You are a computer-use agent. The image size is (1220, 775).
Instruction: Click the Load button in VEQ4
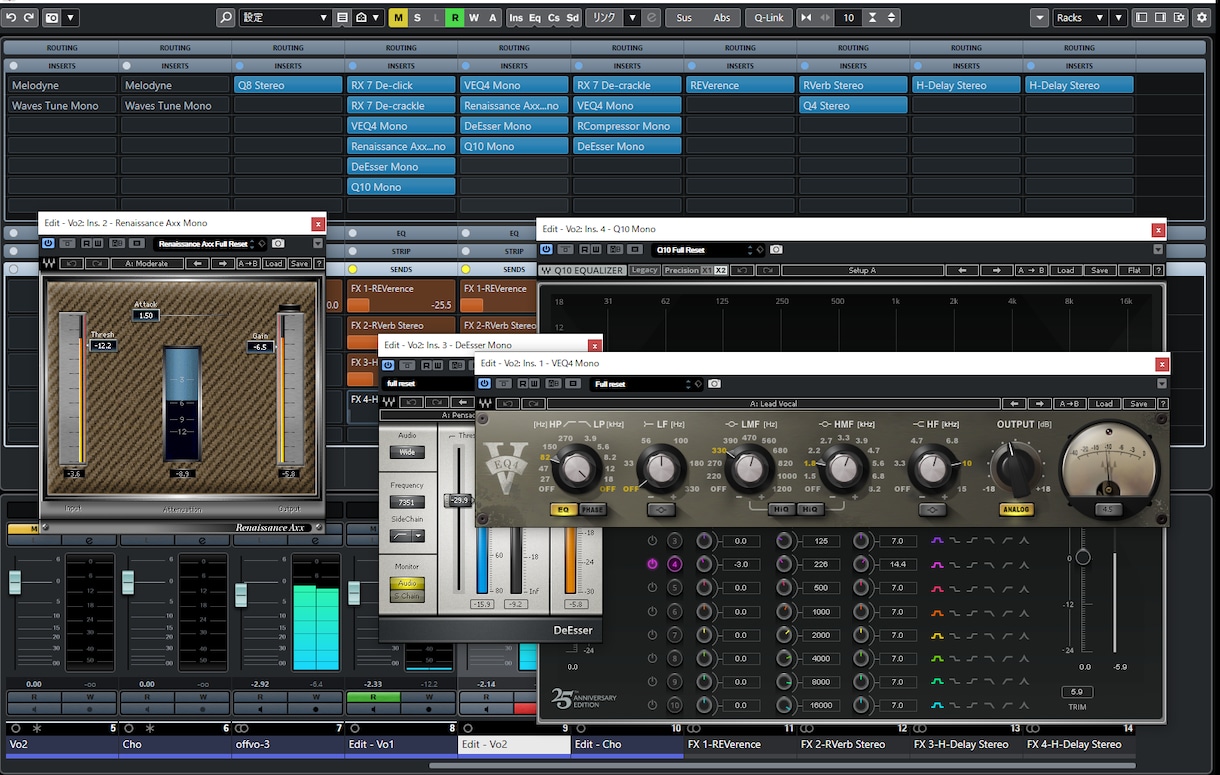1104,404
